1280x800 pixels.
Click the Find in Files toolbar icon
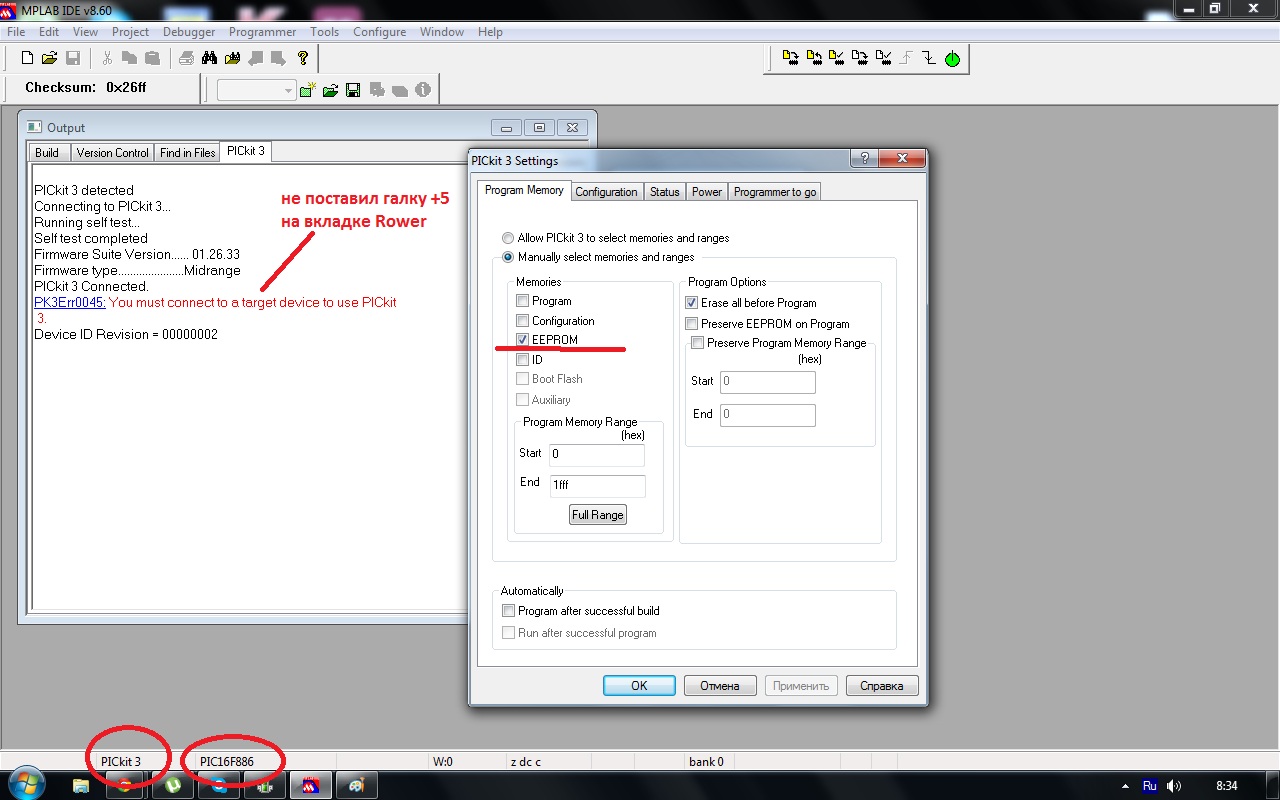tap(233, 58)
